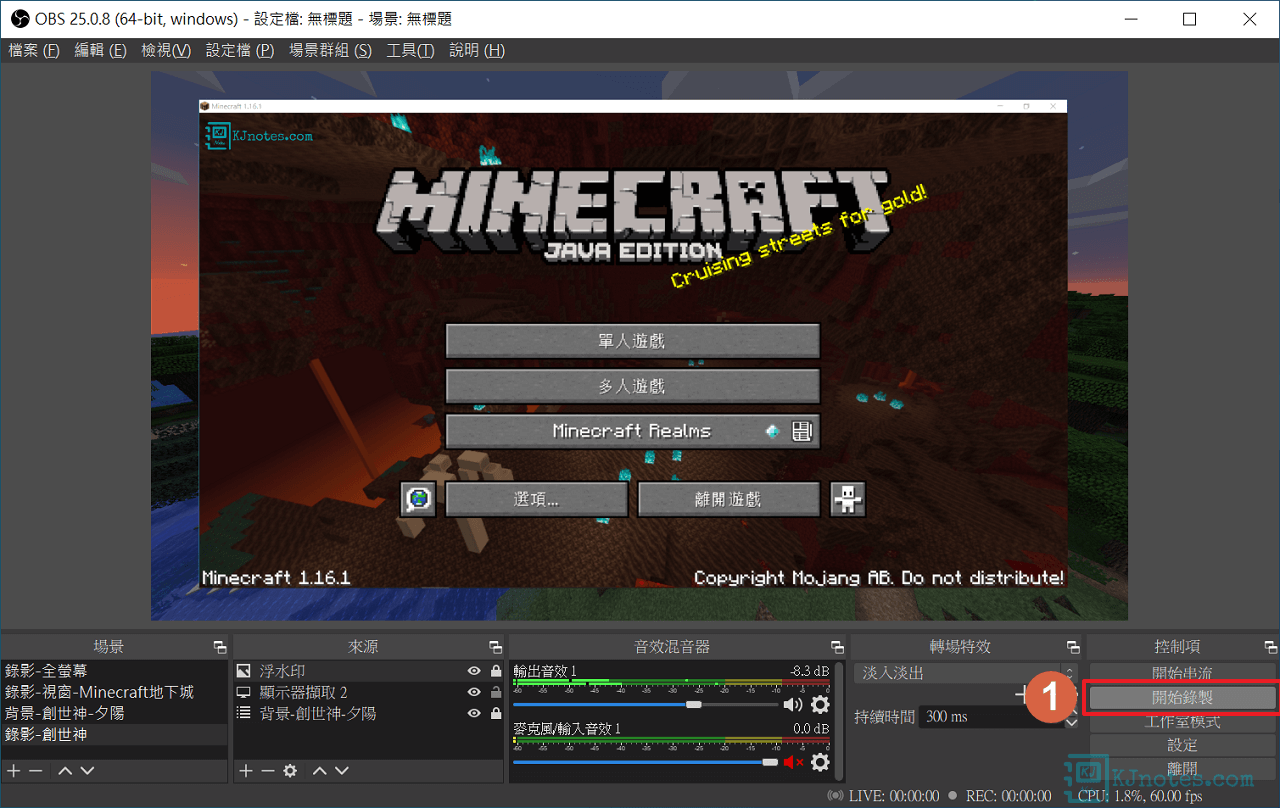Toggle the lock on the 顯示器擷取 2 source
The width and height of the screenshot is (1280, 808).
point(496,692)
